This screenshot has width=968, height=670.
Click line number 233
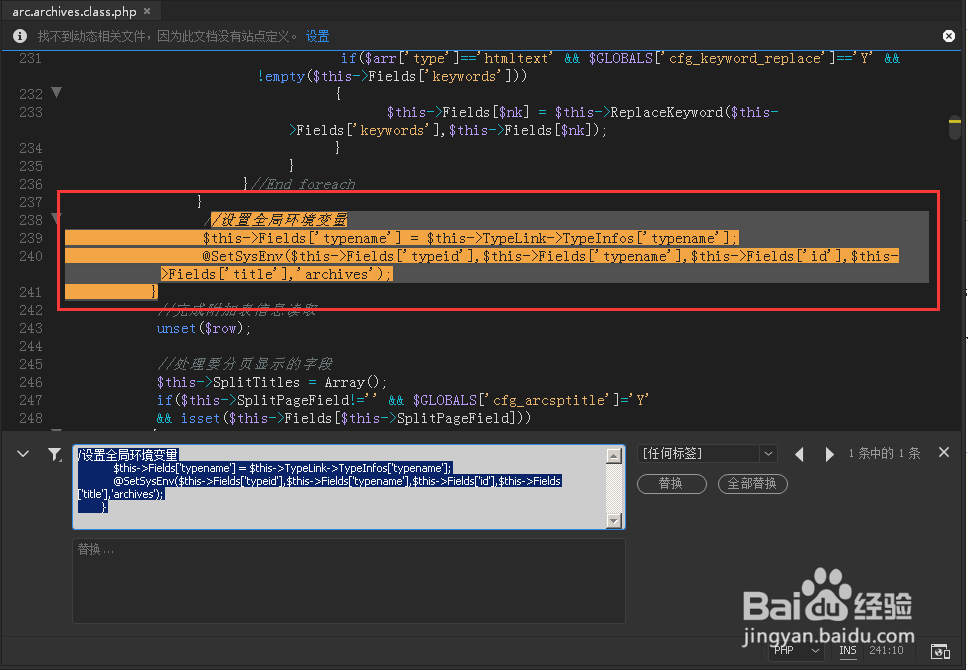(31, 112)
